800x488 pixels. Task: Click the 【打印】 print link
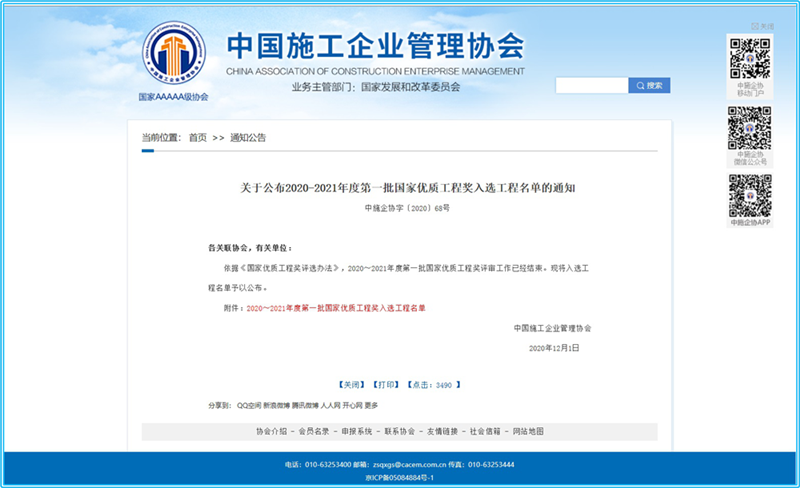point(385,384)
